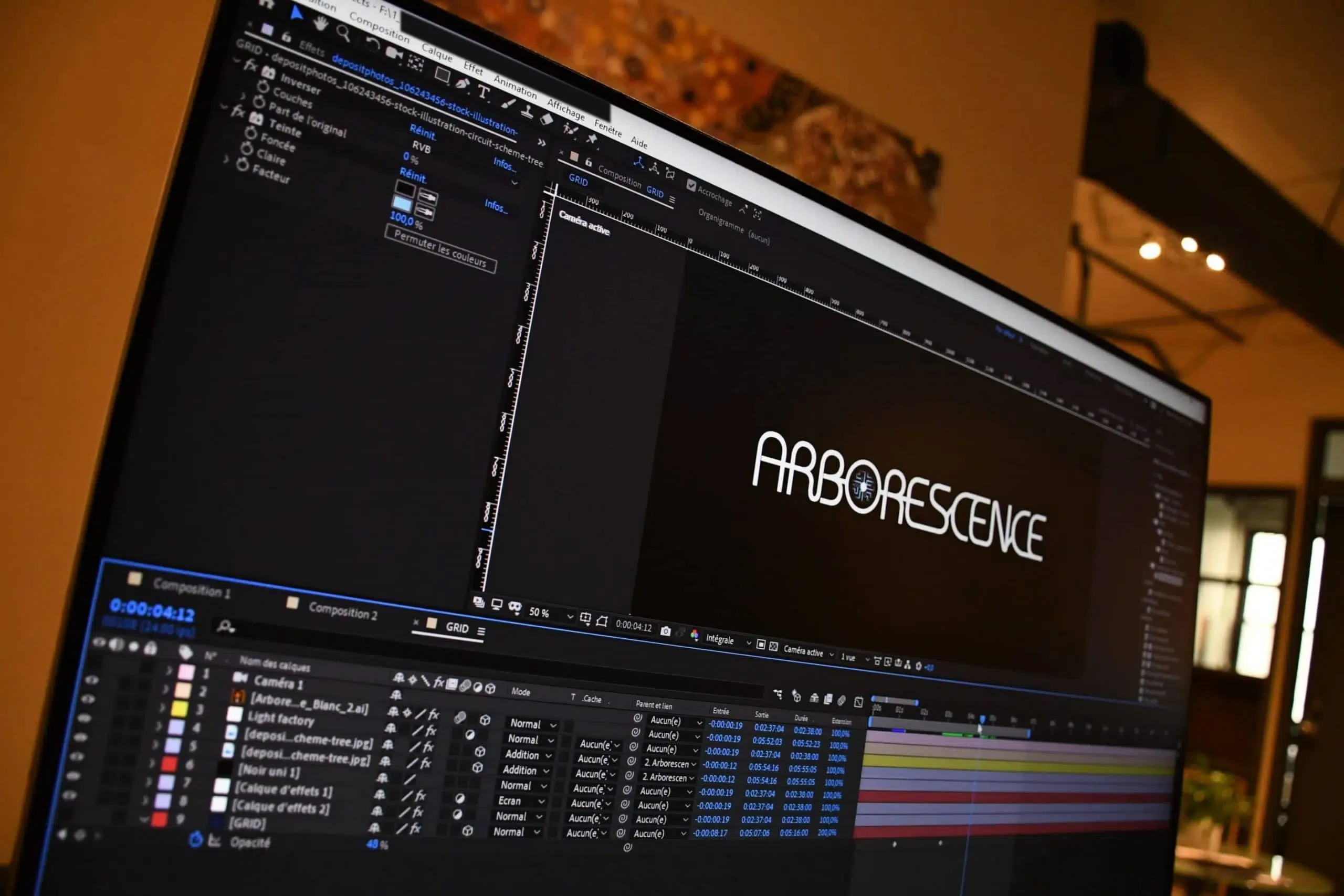Click the snapshot camera icon in viewer
Viewport: 1344px width, 896px height.
(x=665, y=631)
